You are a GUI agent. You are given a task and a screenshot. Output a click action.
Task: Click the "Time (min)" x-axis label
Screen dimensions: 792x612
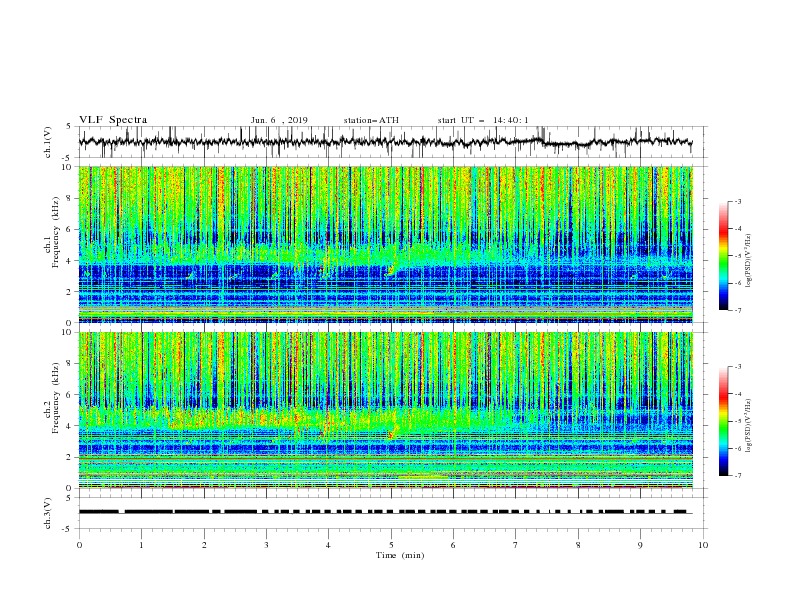pyautogui.click(x=400, y=555)
